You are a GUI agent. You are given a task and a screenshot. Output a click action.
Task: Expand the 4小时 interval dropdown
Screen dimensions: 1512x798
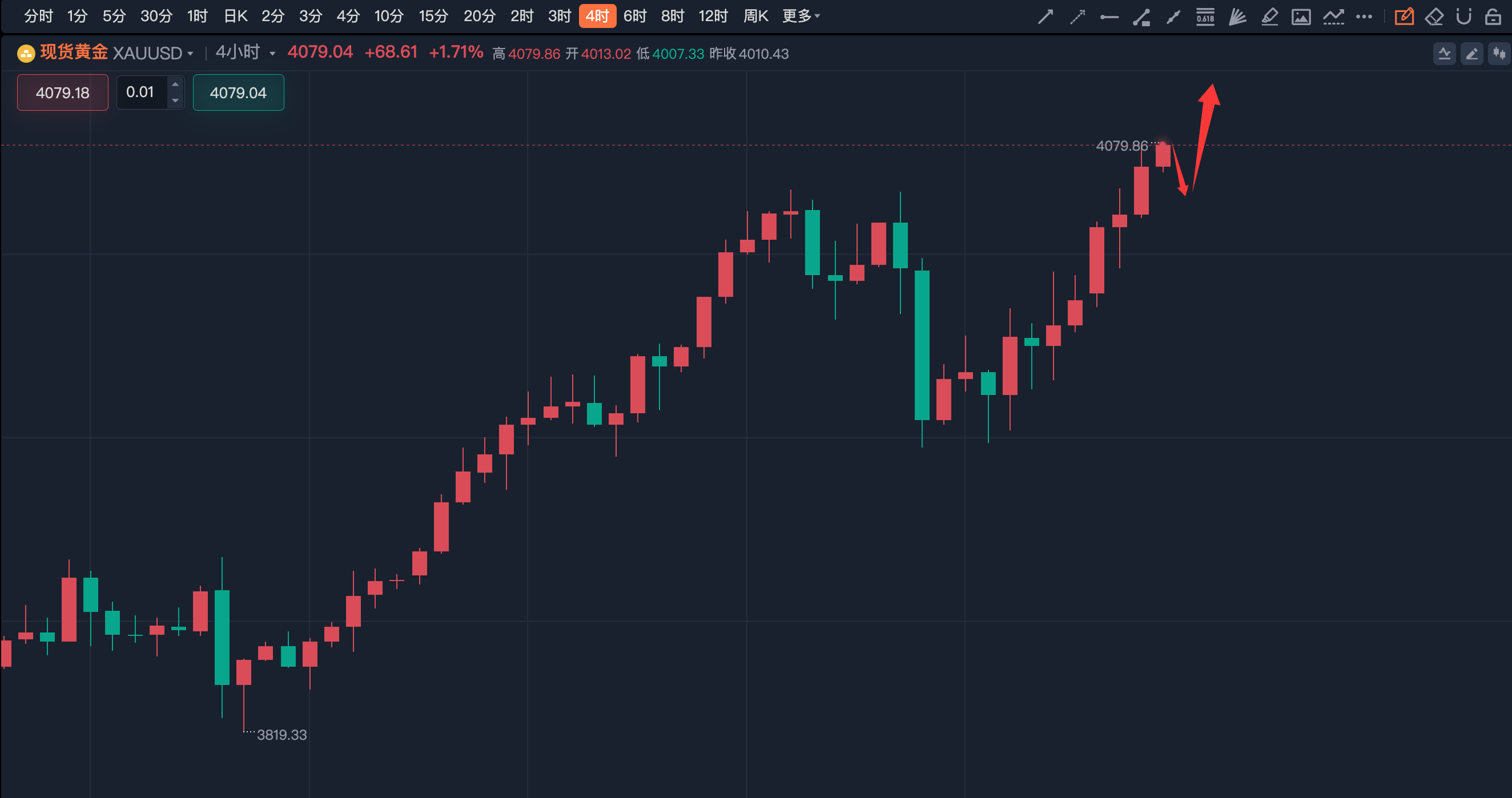(272, 54)
